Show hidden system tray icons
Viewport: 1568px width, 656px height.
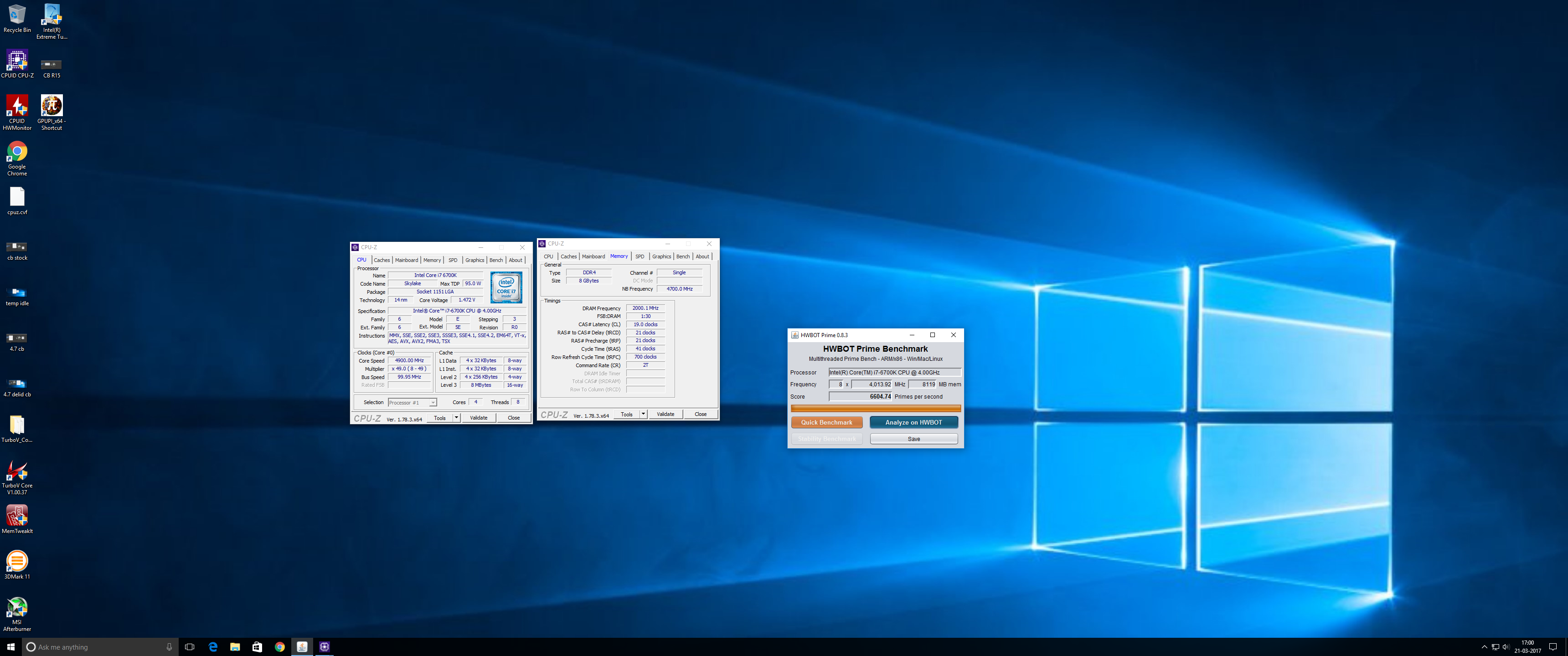click(x=1484, y=647)
